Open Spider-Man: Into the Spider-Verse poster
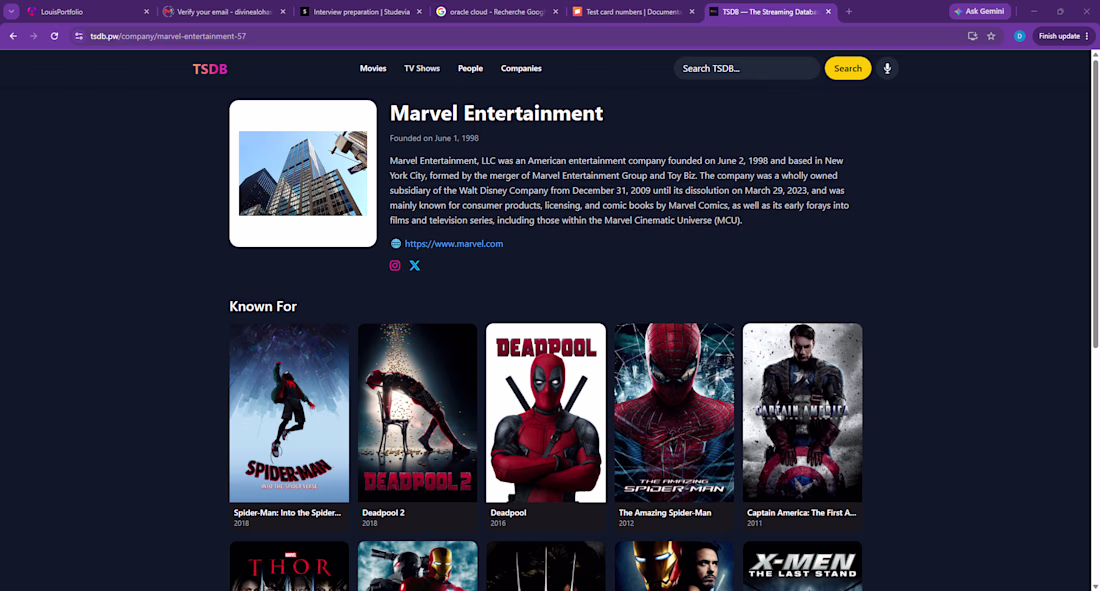The height and width of the screenshot is (591, 1100). click(289, 413)
